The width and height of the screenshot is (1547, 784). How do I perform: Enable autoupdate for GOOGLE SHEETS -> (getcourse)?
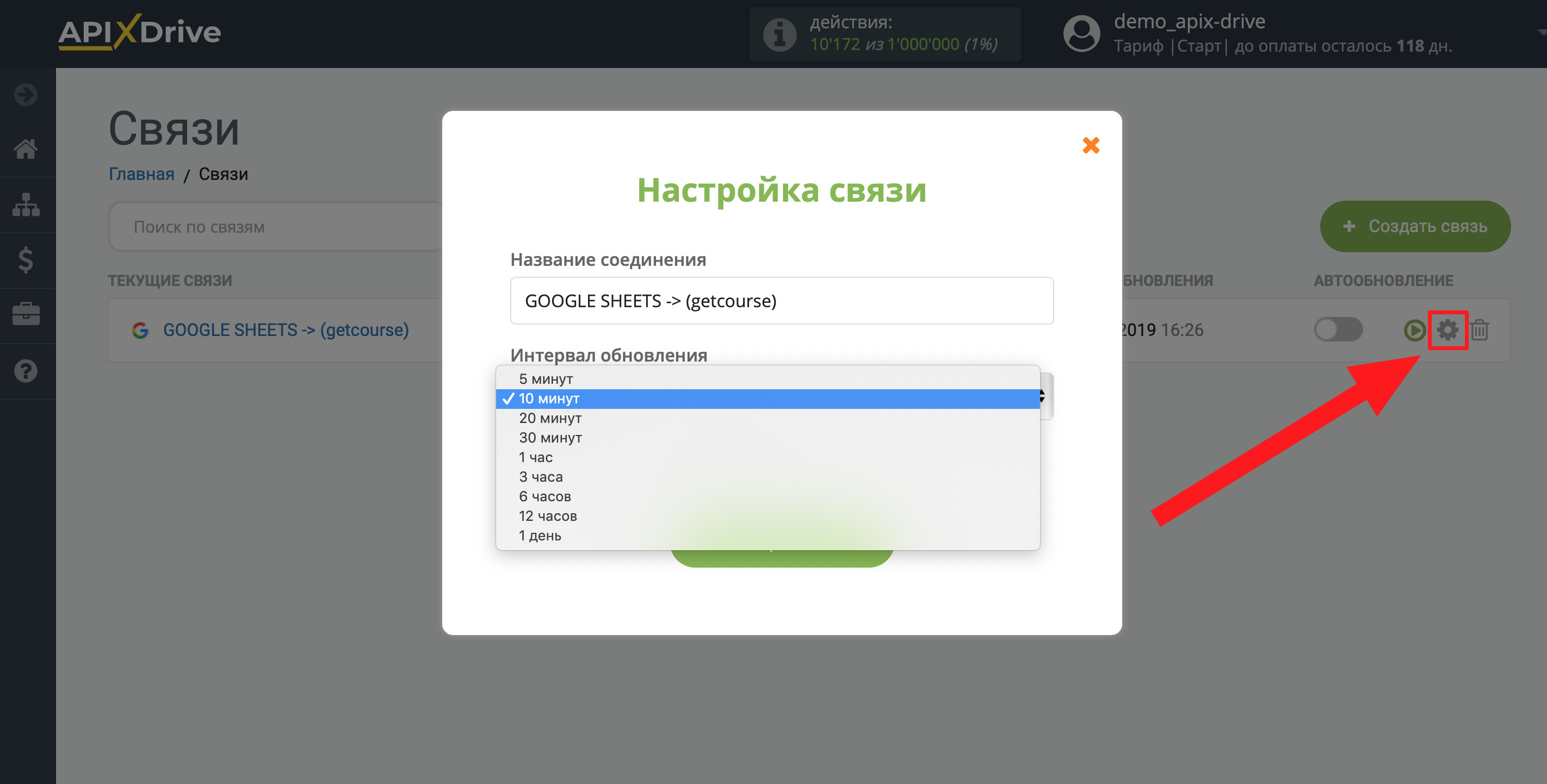click(x=1338, y=329)
